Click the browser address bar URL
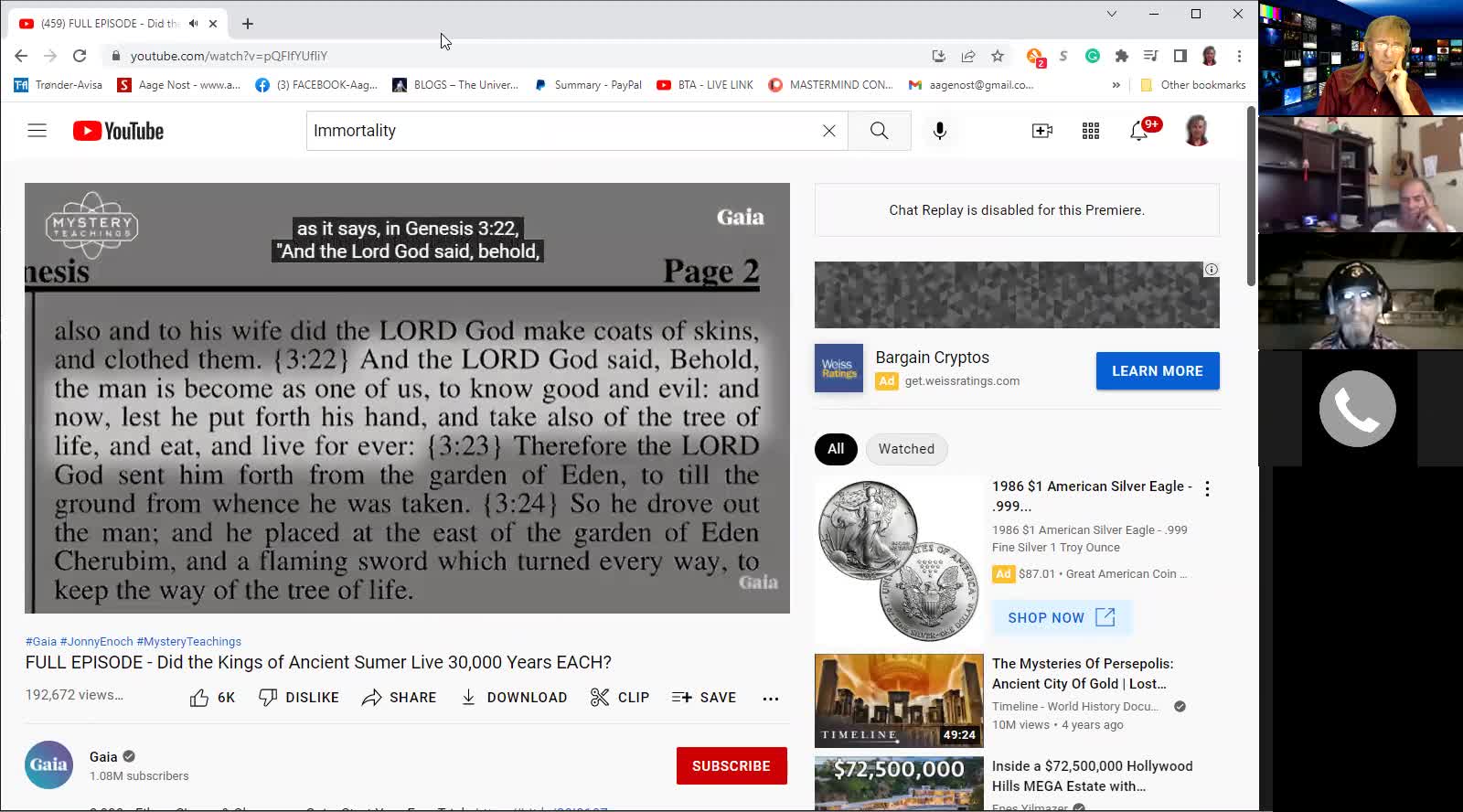This screenshot has width=1463, height=812. tap(229, 56)
